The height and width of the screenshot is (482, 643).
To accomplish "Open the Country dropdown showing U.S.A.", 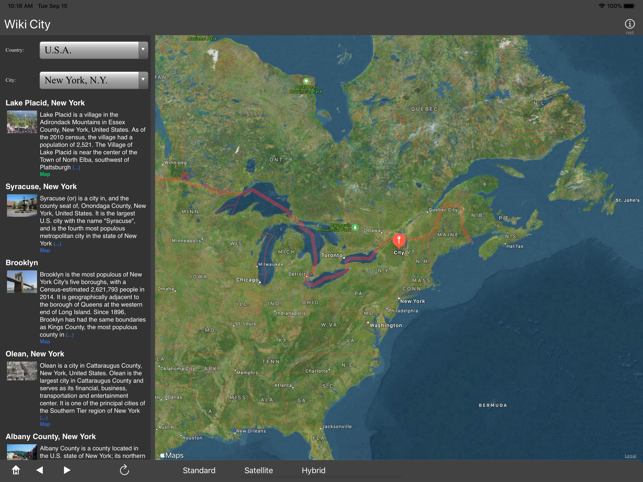I will tap(93, 49).
